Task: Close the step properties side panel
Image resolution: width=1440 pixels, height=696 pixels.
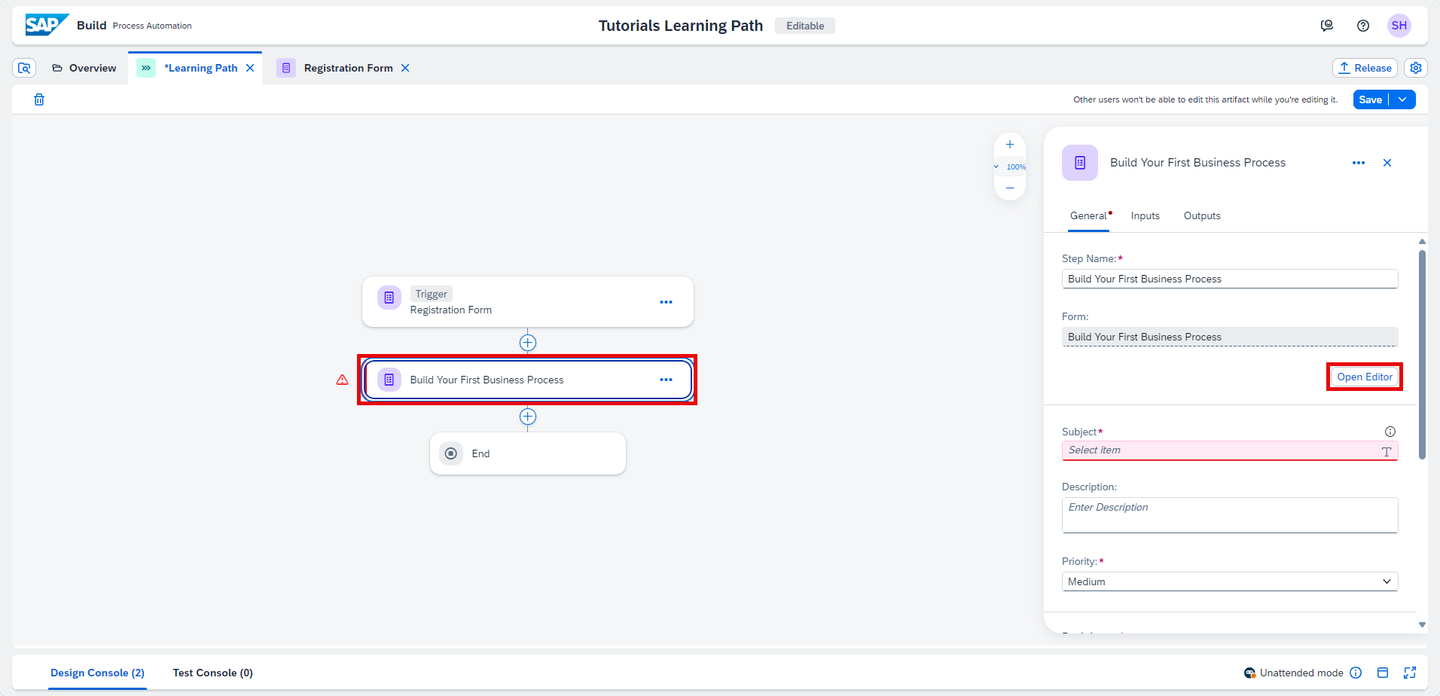Action: [x=1387, y=163]
